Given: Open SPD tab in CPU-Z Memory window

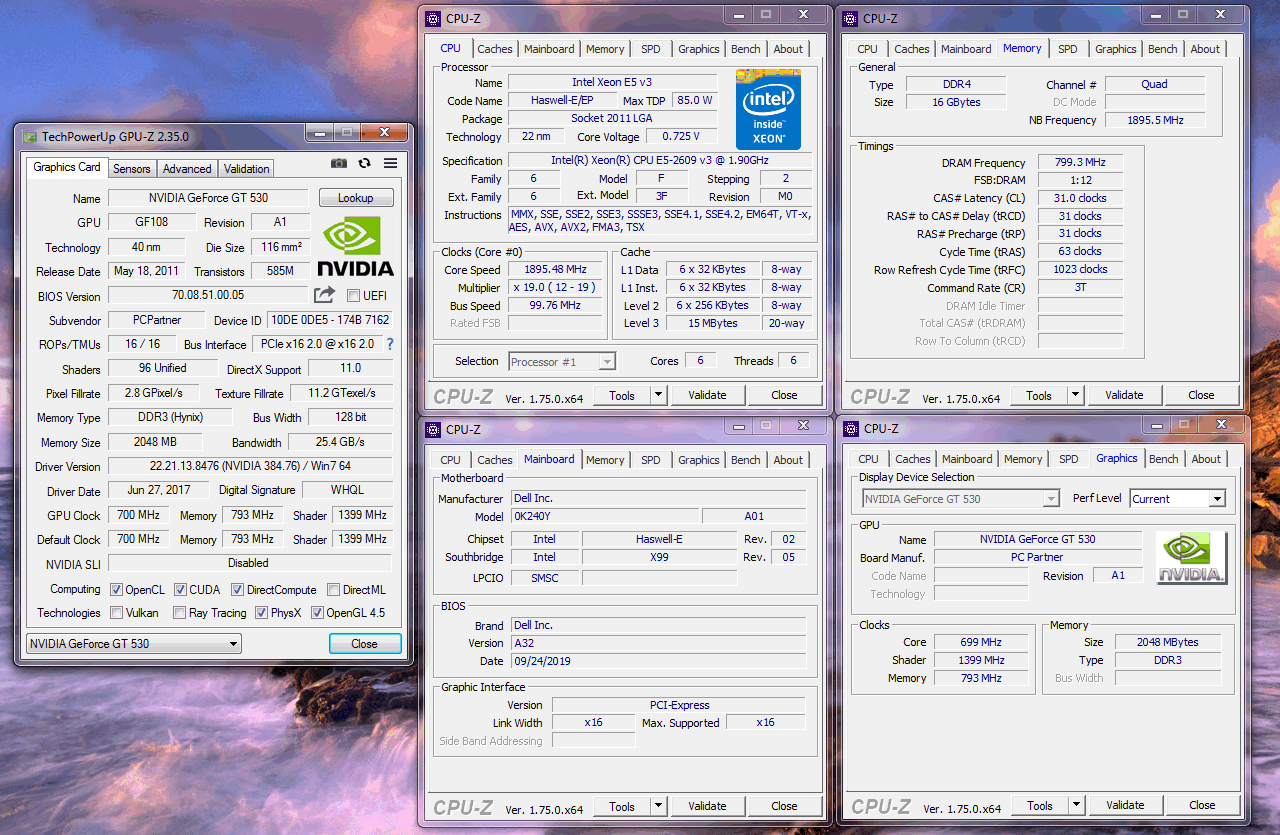Looking at the screenshot, I should tap(1068, 49).
